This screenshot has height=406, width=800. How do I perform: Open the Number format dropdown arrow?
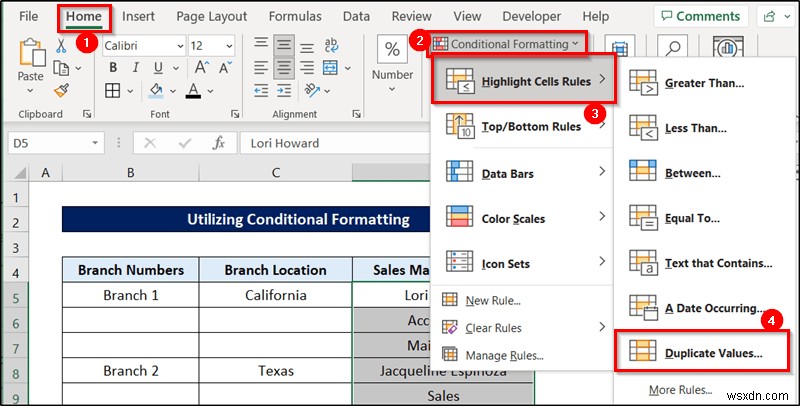[x=392, y=89]
